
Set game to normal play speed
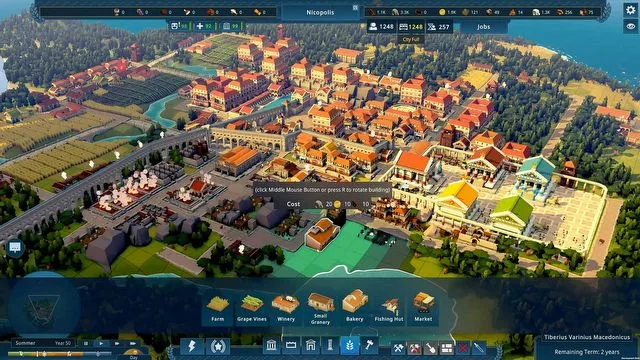click(101, 344)
